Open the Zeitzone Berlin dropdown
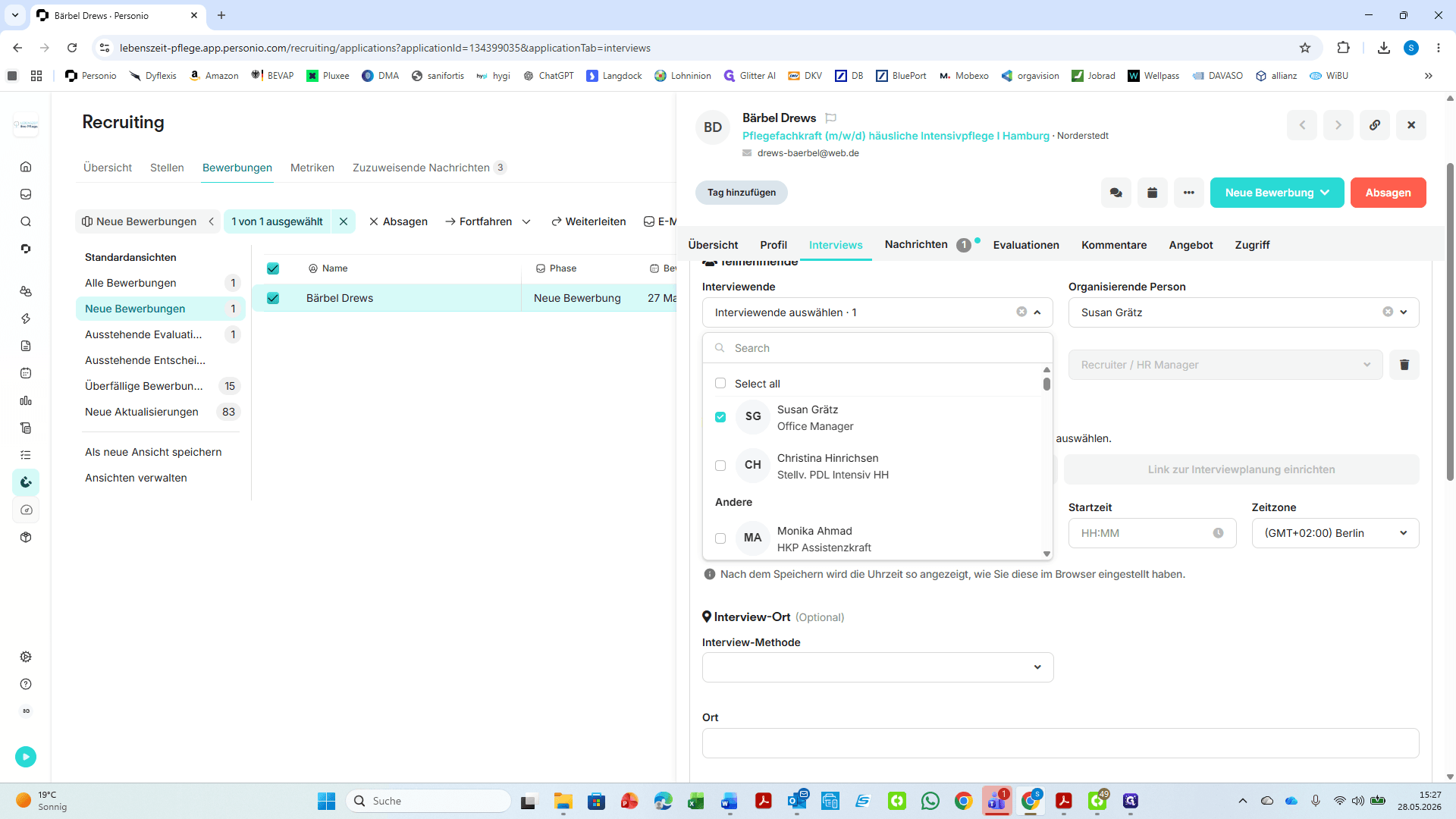The width and height of the screenshot is (1456, 819). point(1335,533)
